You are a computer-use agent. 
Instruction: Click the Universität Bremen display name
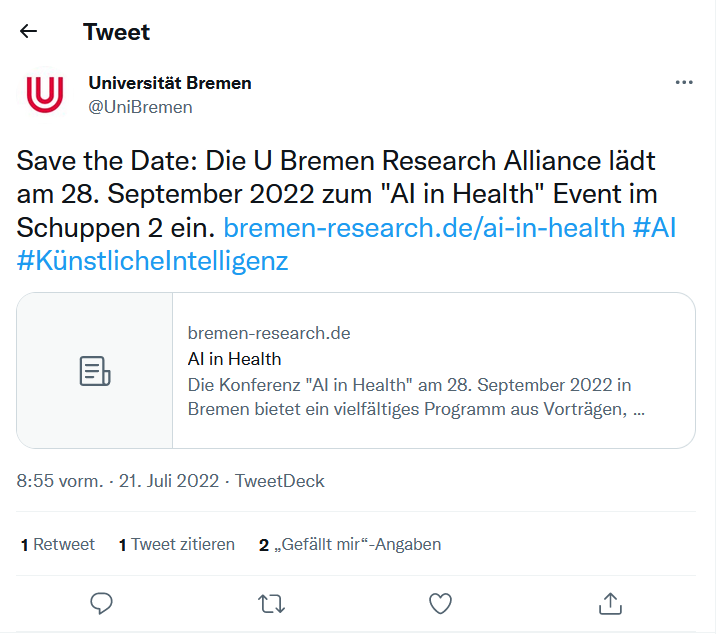tap(170, 83)
